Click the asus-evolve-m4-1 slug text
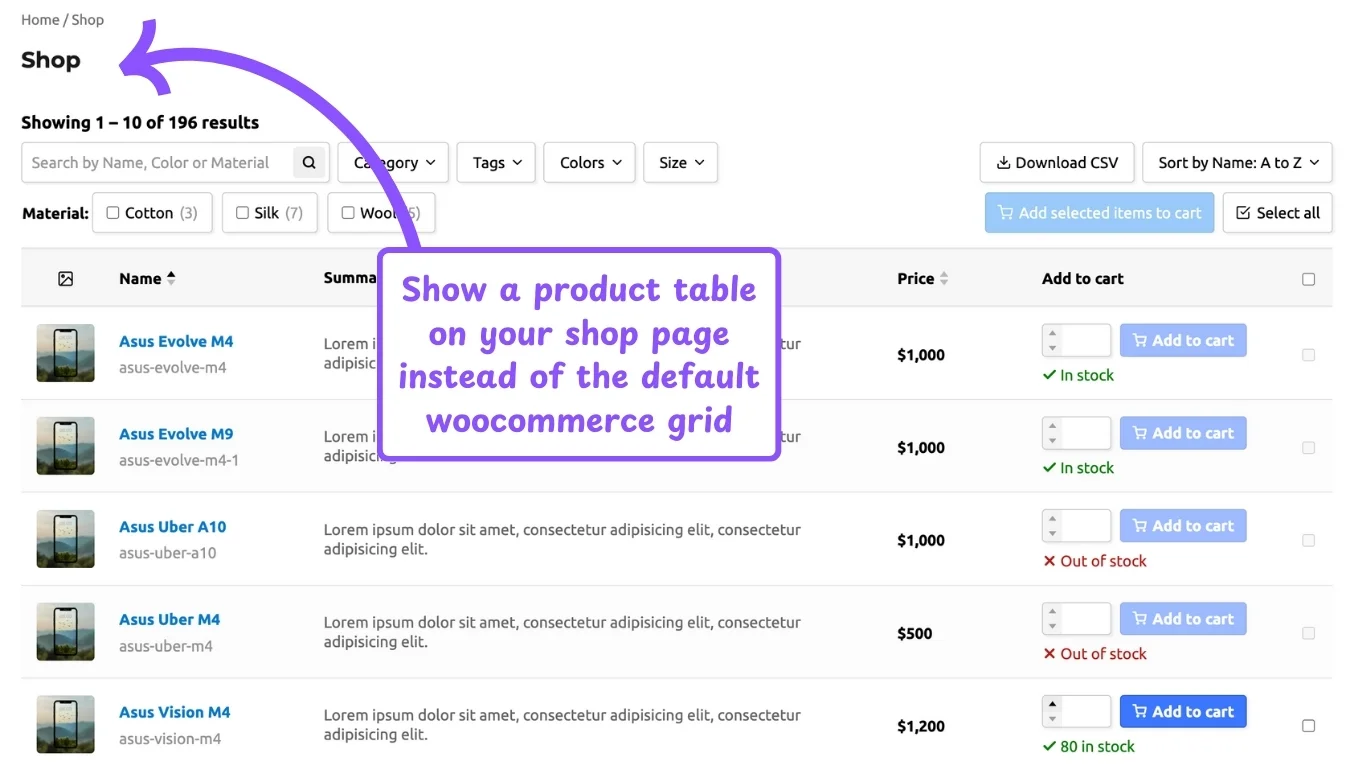Screen dimensions: 1350x765 click(179, 460)
